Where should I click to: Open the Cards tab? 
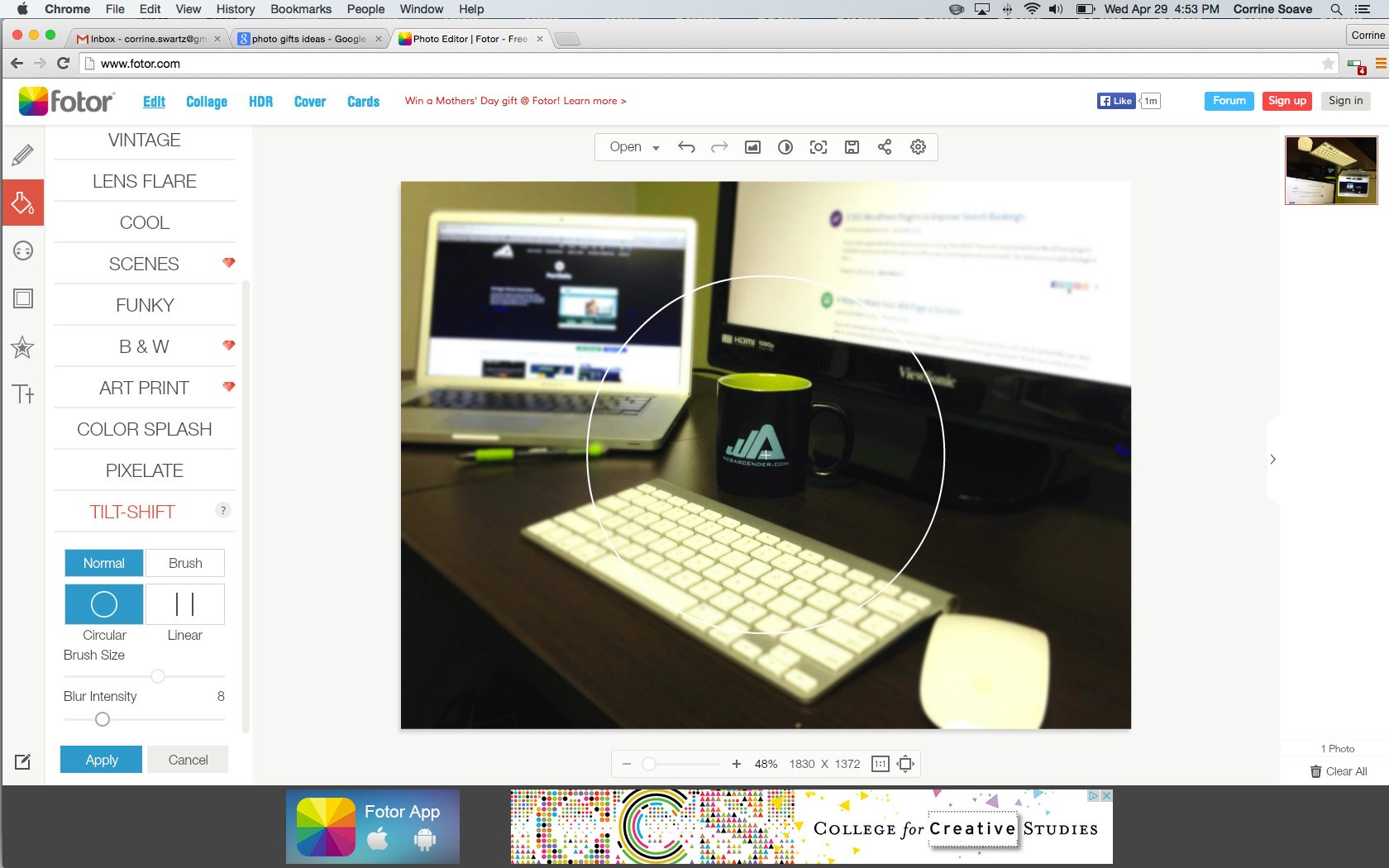coord(363,102)
